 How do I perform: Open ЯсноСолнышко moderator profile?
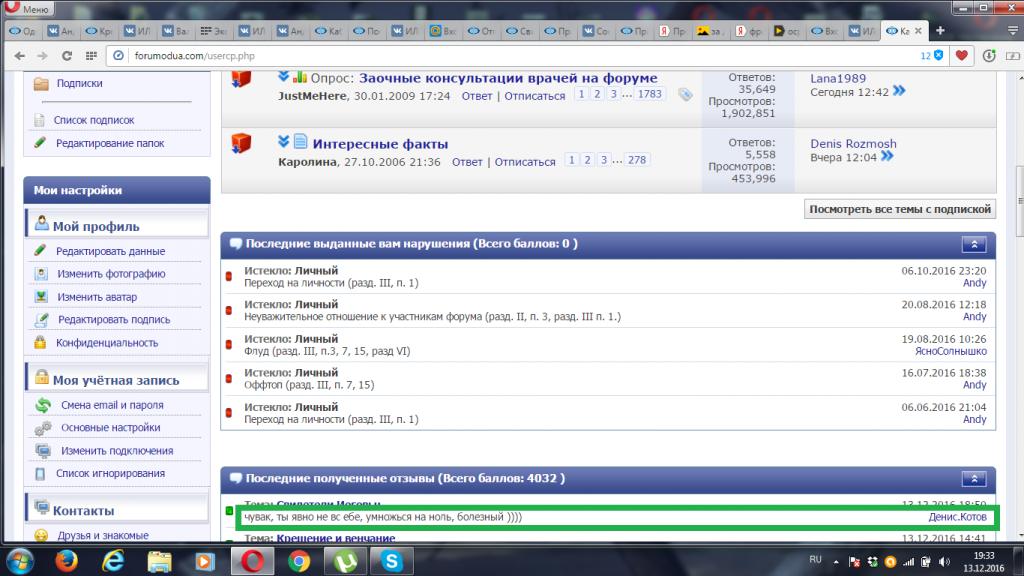point(951,351)
